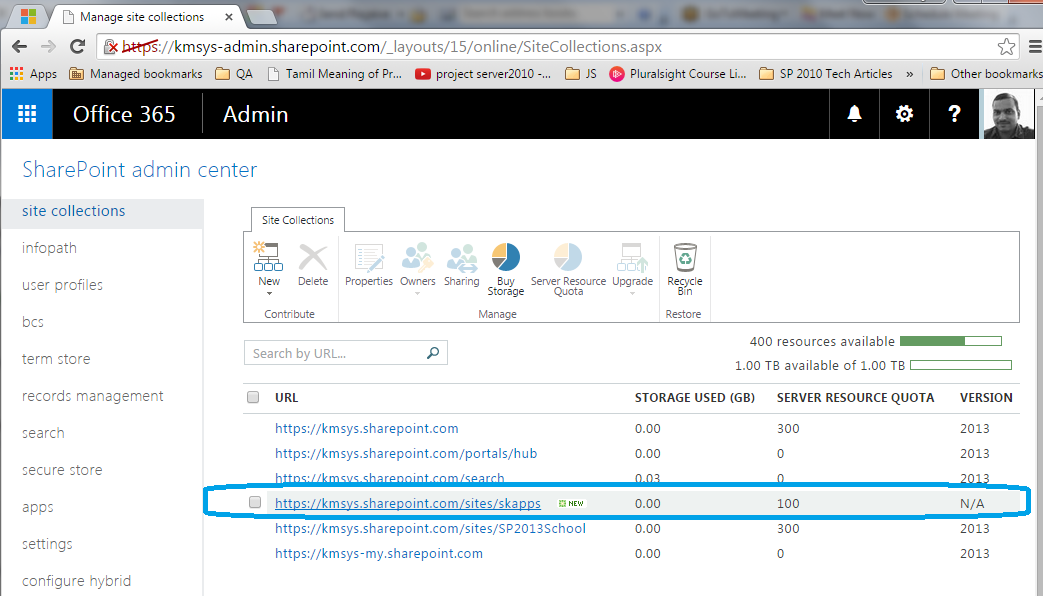Viewport: 1043px width, 596px height.
Task: Open the portals/hub site link
Action: [406, 454]
